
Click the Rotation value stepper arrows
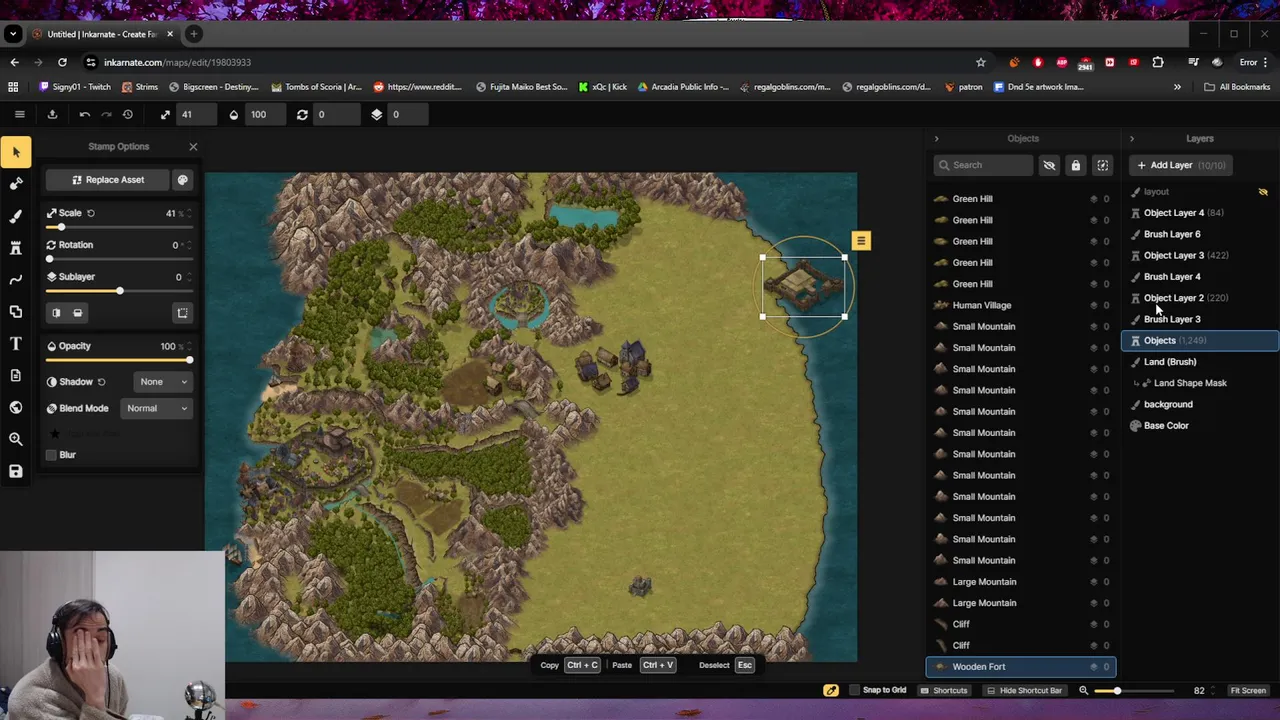(x=188, y=245)
